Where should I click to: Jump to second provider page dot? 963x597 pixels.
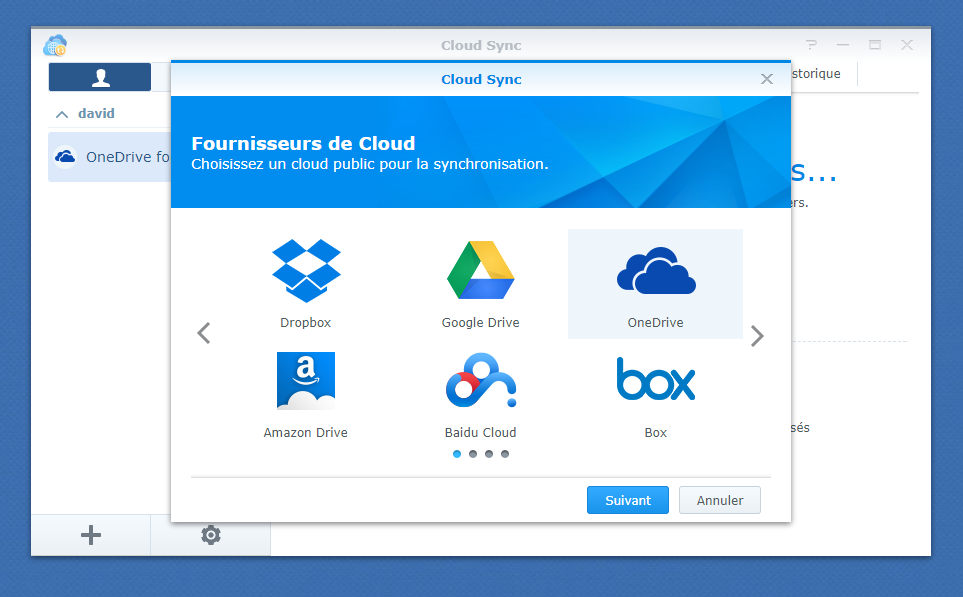tap(473, 454)
